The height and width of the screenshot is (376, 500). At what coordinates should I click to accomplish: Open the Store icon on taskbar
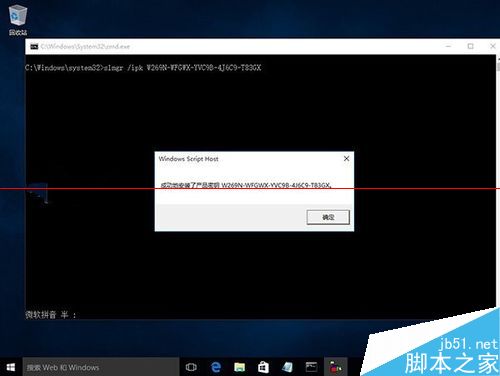tap(263, 367)
